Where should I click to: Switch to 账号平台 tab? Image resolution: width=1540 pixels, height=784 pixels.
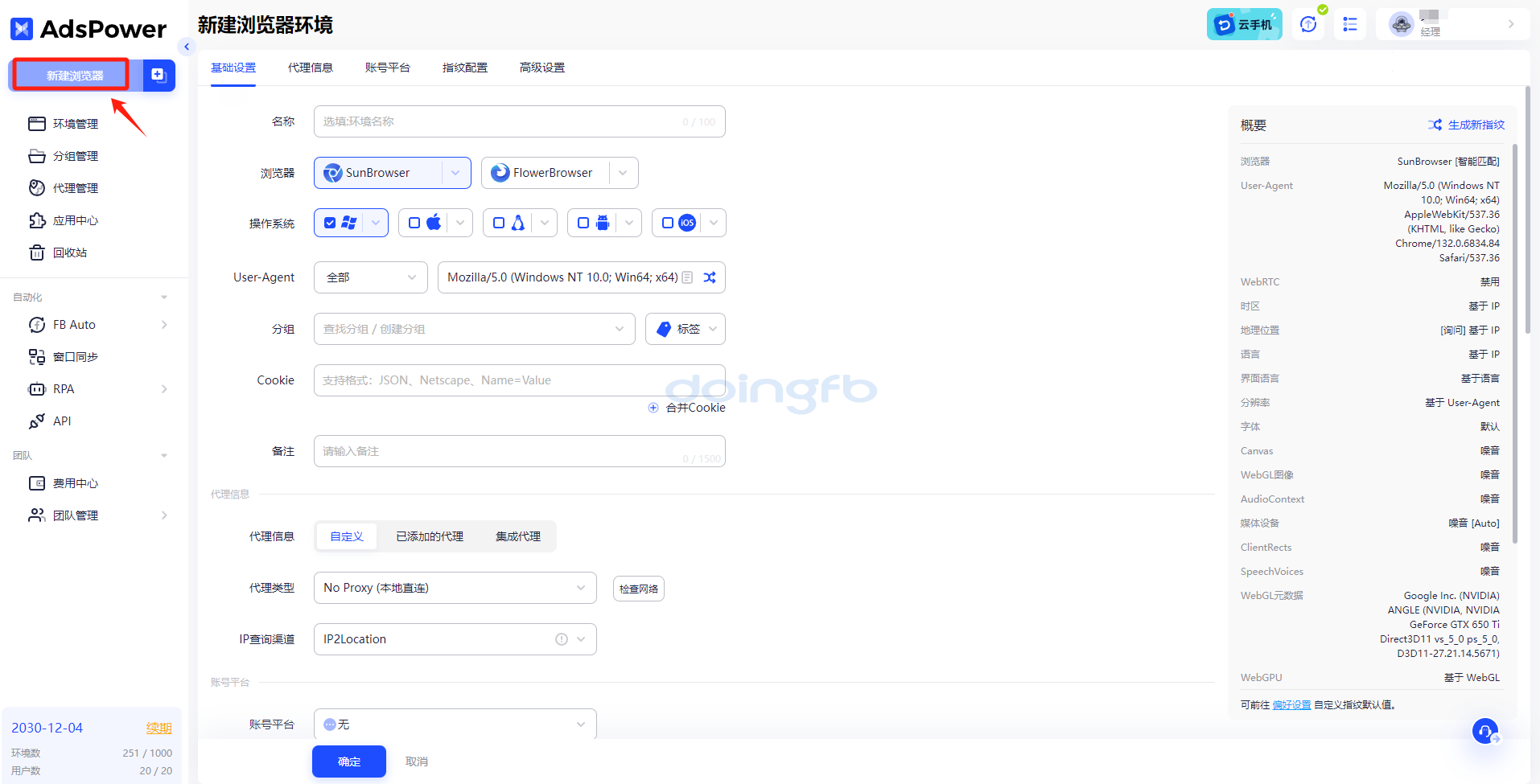click(x=388, y=68)
